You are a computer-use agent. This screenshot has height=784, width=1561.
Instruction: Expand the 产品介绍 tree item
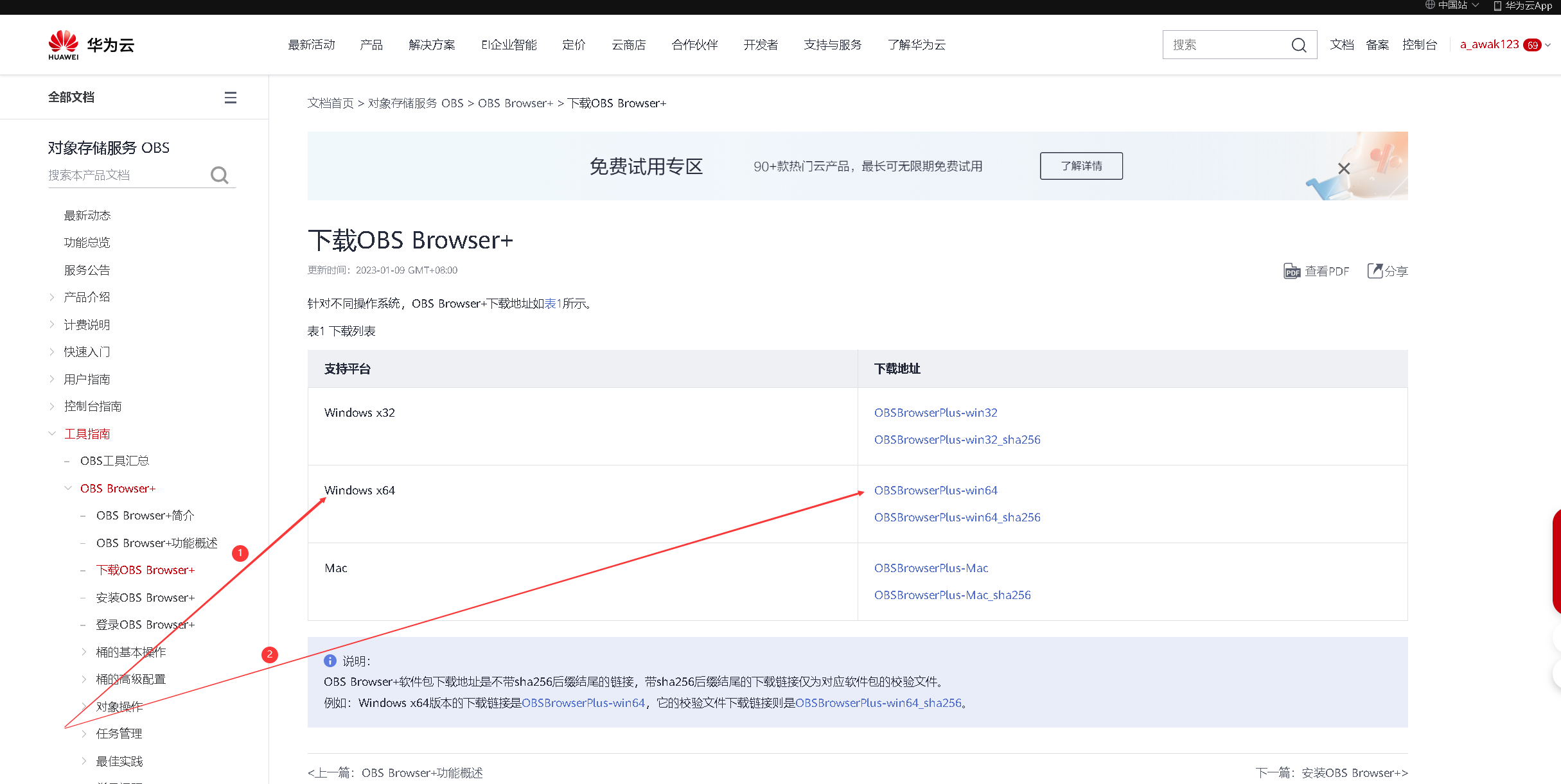tap(52, 297)
